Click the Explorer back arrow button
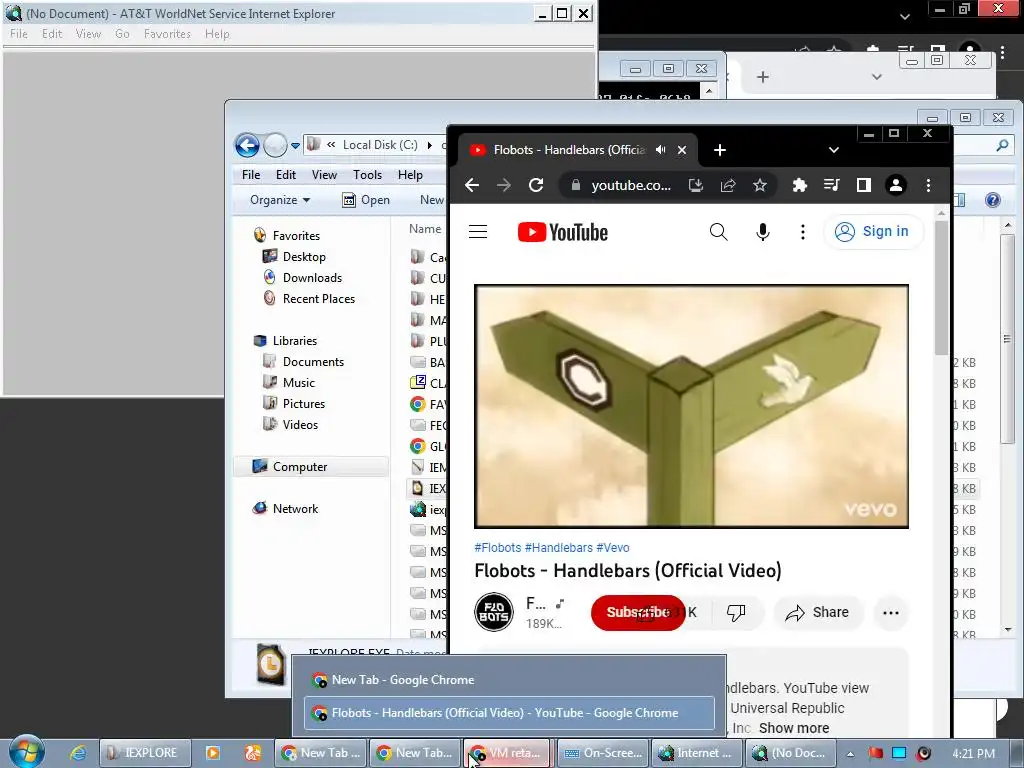Screen dimensions: 1024x768 coord(247,145)
